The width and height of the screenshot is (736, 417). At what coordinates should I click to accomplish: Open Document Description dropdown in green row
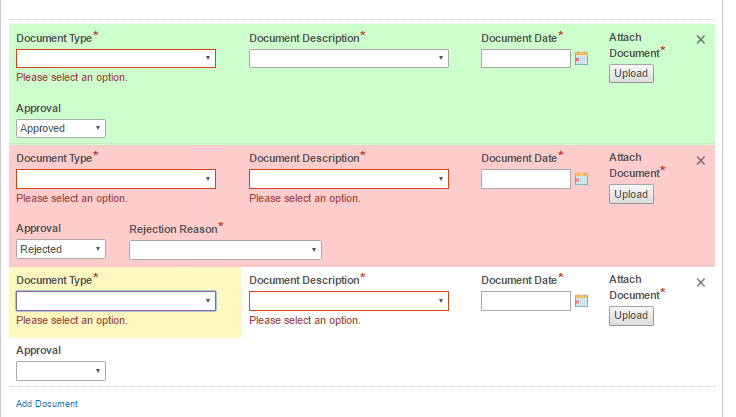click(x=349, y=59)
